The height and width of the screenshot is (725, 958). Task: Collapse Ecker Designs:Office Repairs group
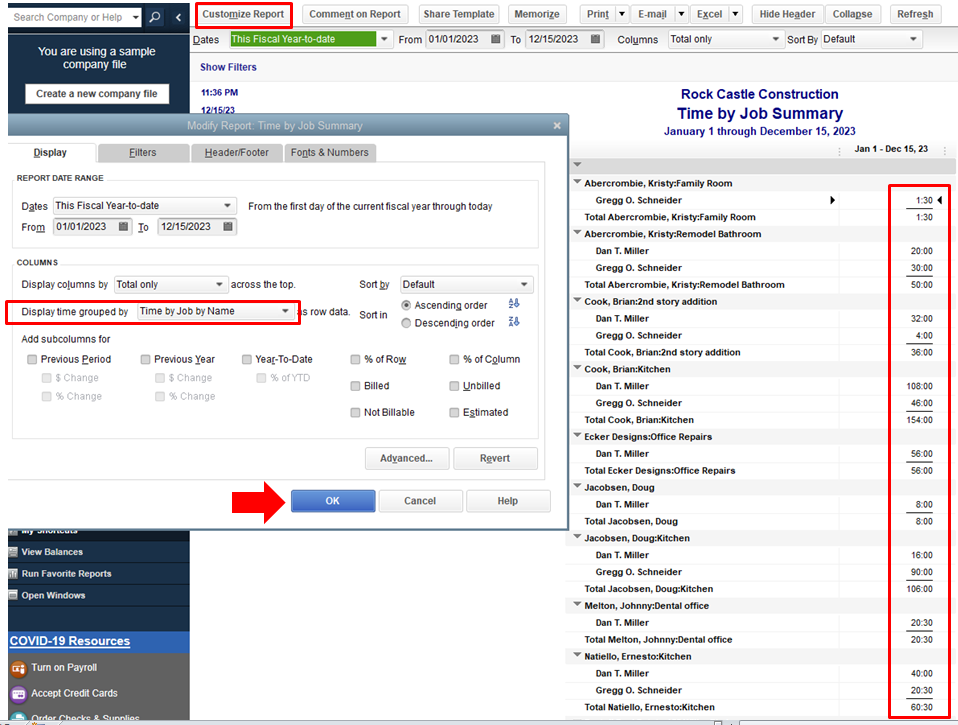(577, 435)
